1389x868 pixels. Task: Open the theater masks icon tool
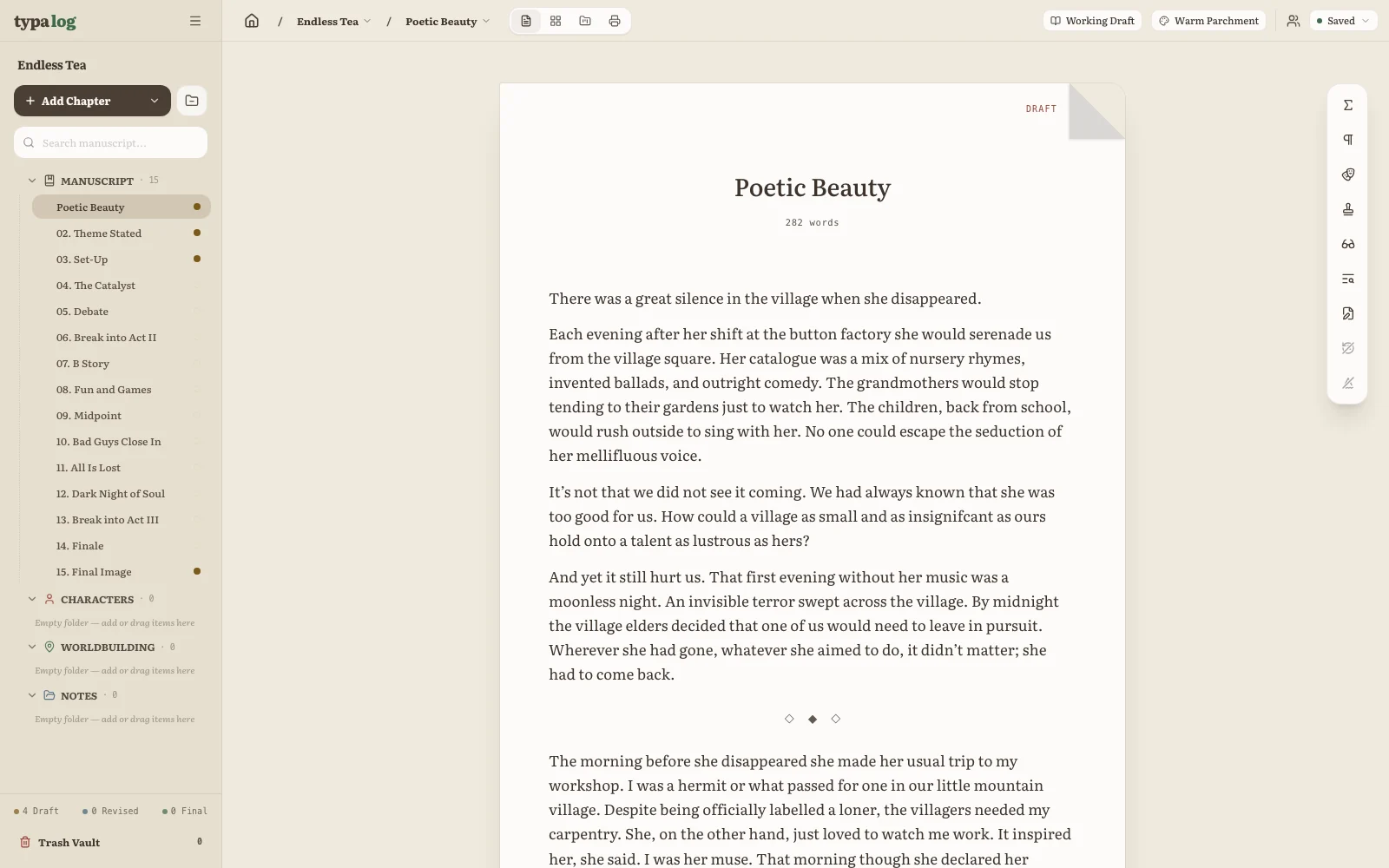coord(1348,174)
